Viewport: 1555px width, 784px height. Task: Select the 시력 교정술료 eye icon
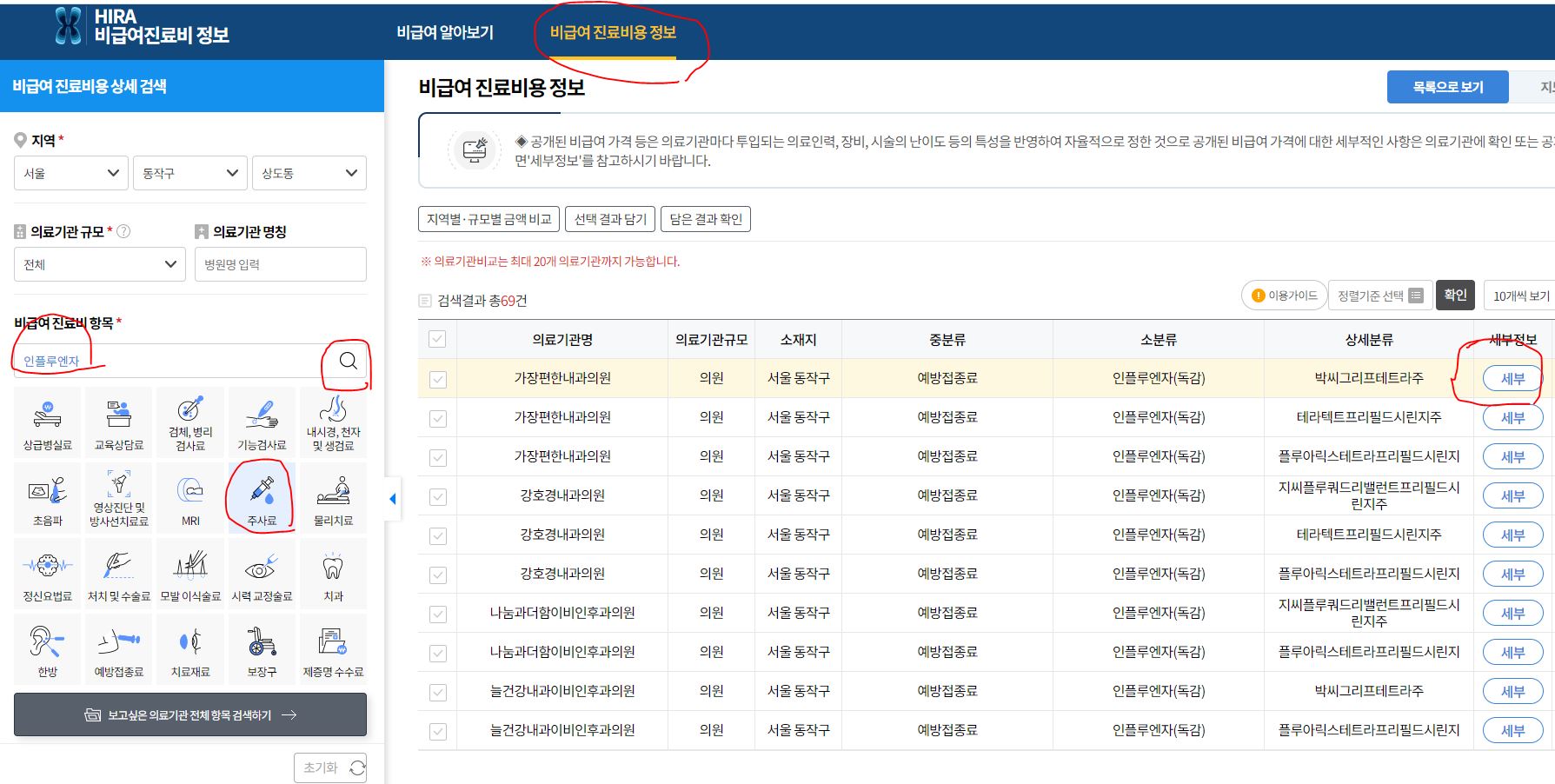click(262, 574)
